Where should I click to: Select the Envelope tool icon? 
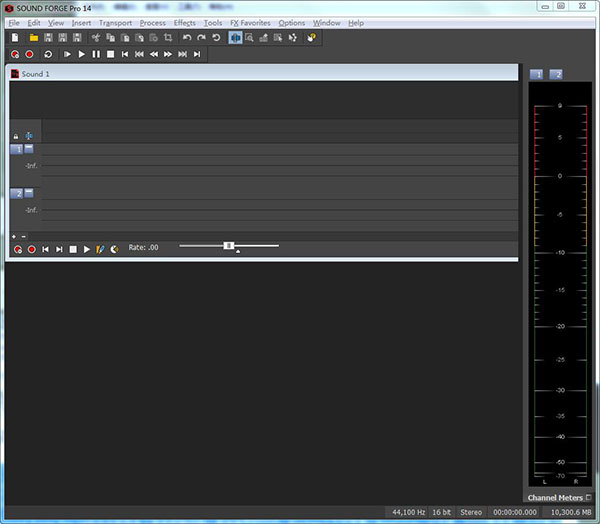click(293, 38)
